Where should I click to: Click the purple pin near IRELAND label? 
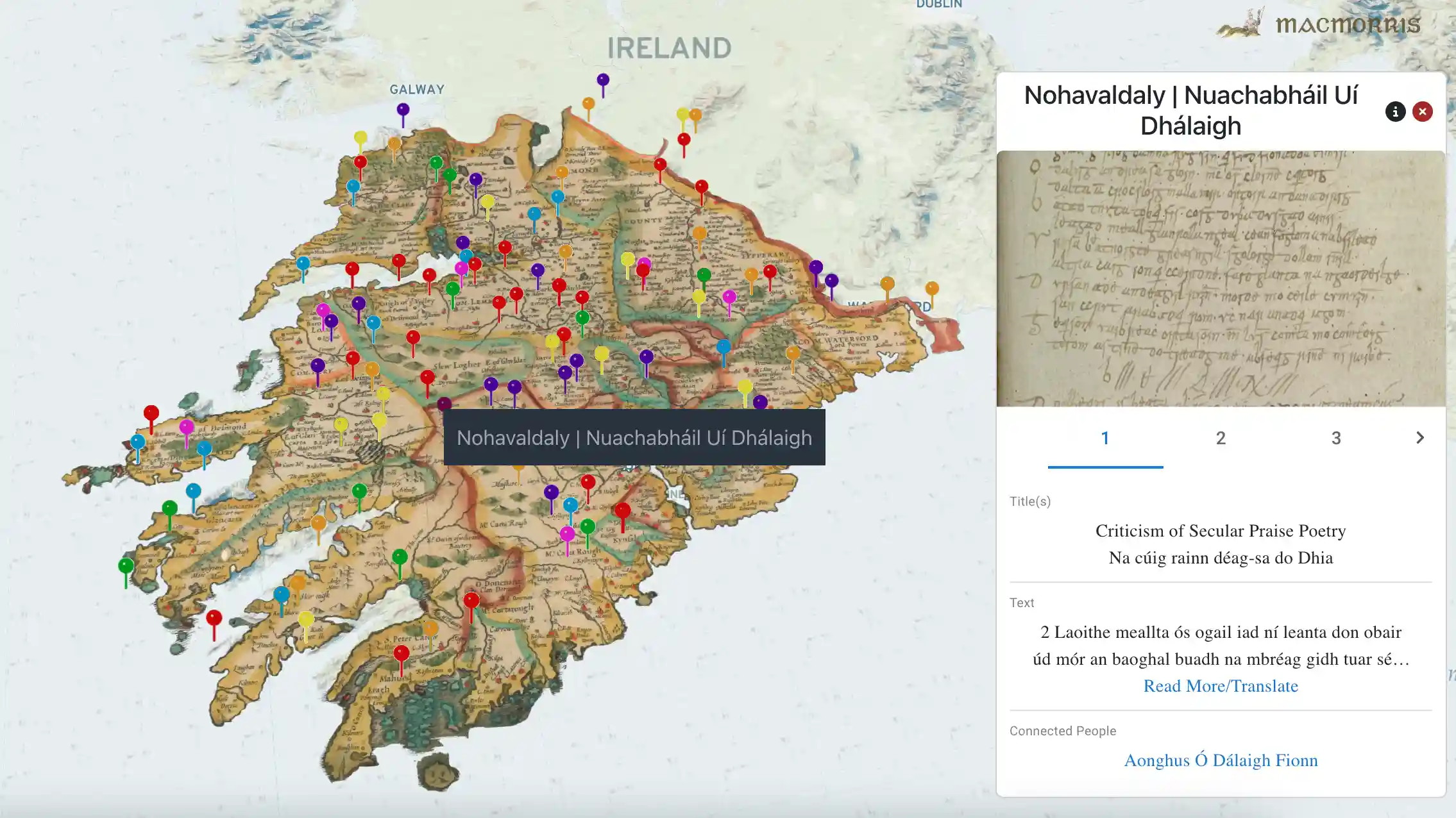pyautogui.click(x=603, y=81)
